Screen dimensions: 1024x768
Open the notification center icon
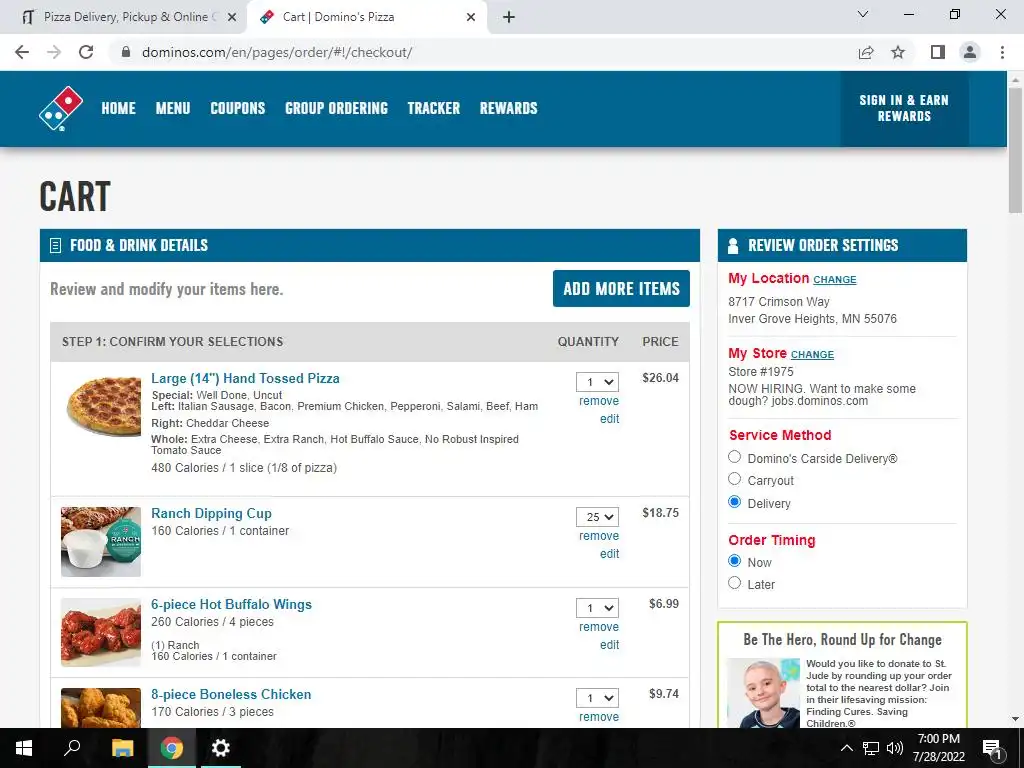[x=992, y=748]
